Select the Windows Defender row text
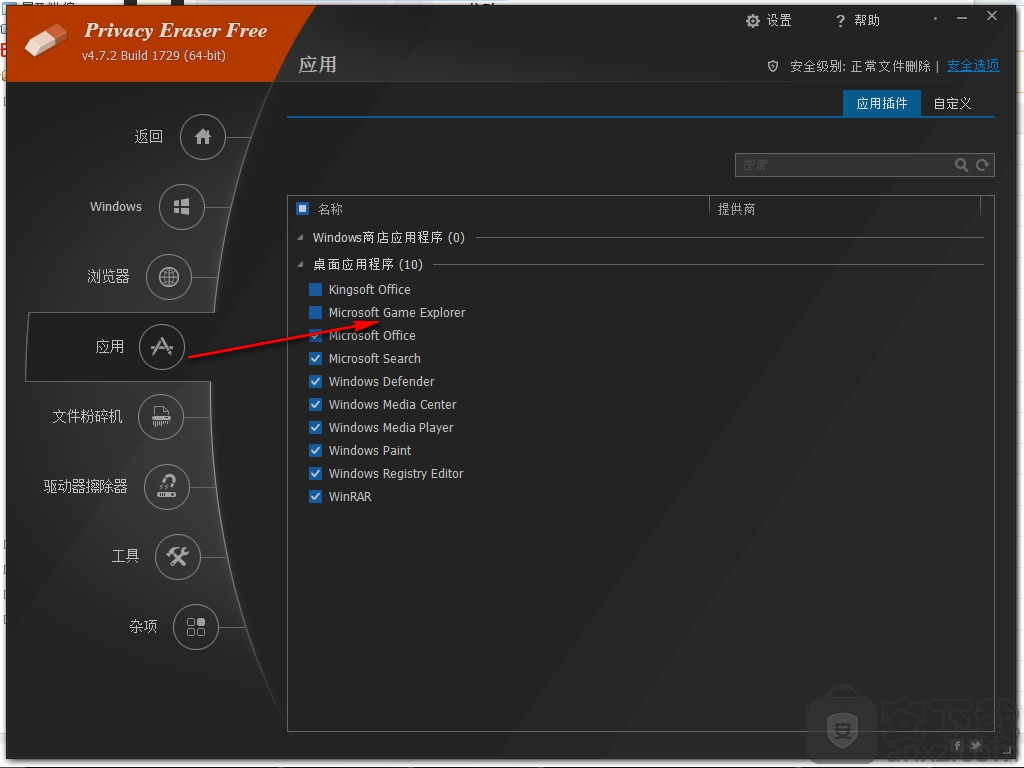Image resolution: width=1024 pixels, height=768 pixels. click(381, 381)
